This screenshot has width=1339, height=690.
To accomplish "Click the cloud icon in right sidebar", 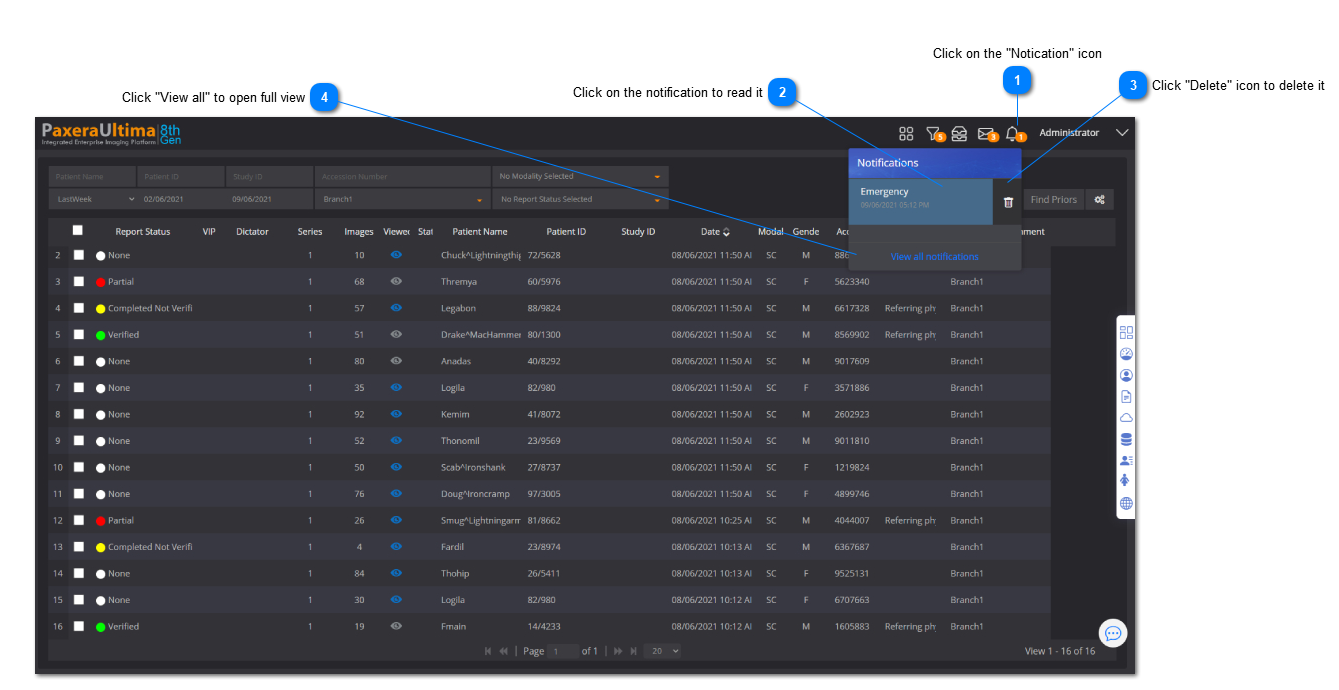I will 1126,418.
